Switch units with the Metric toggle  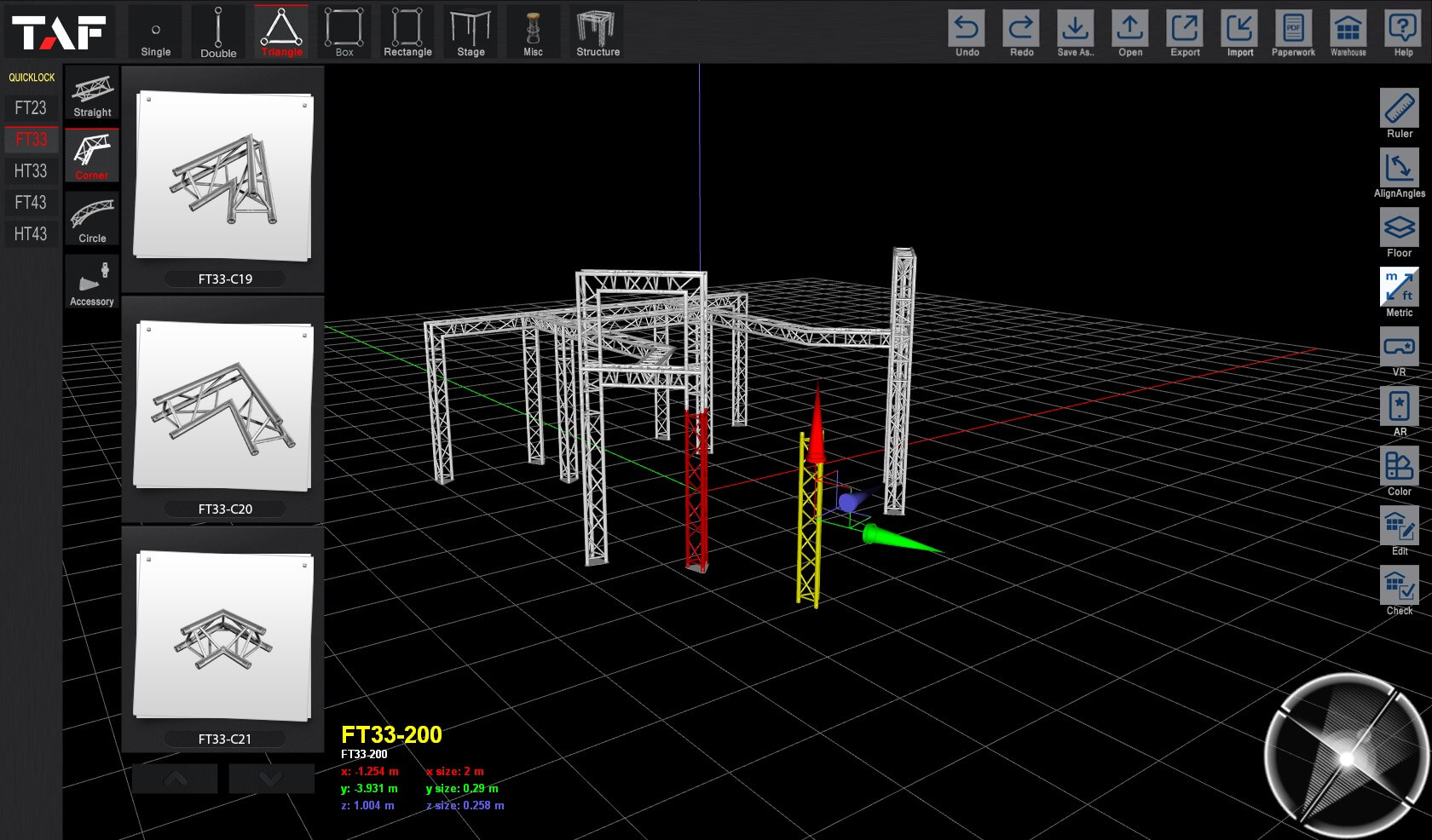(x=1400, y=292)
